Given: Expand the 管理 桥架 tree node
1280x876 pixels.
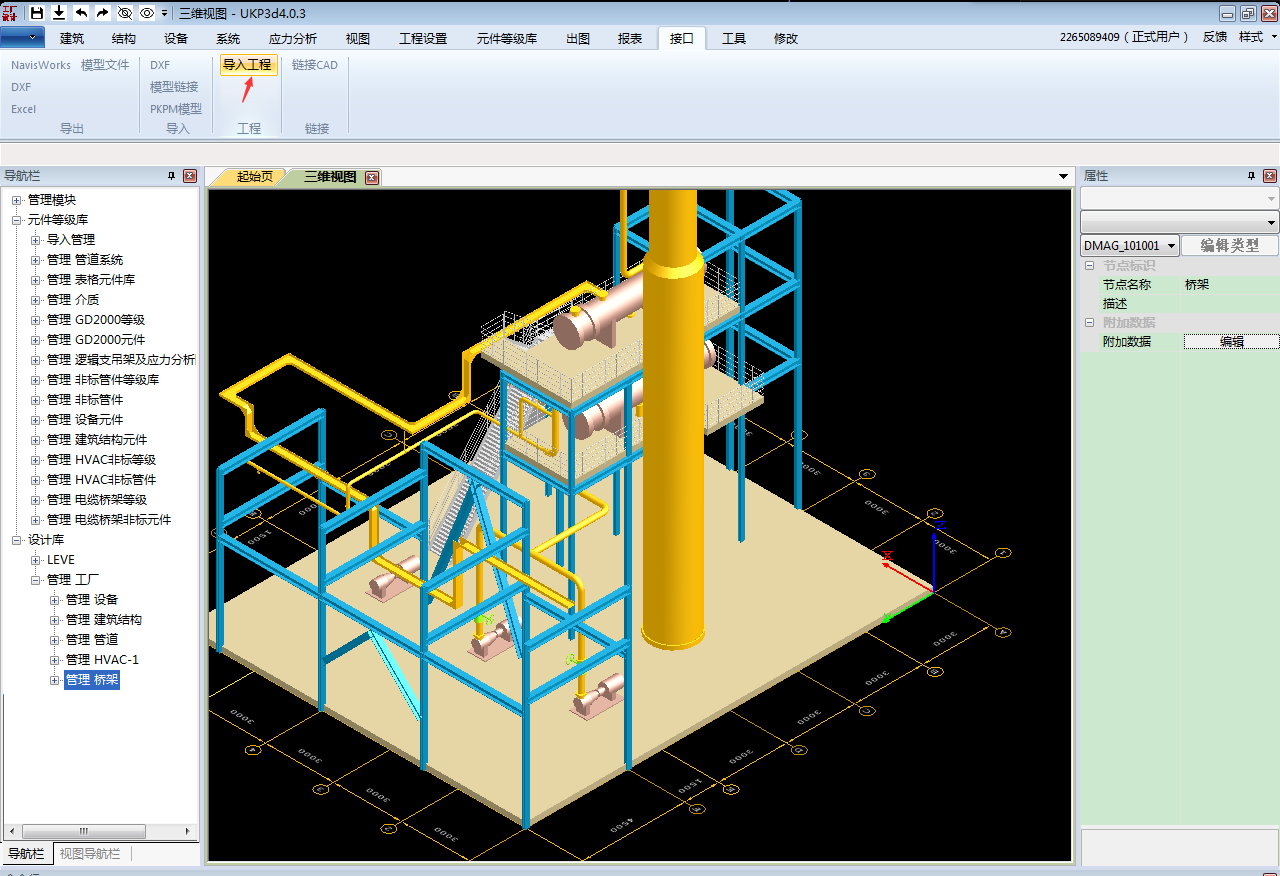Looking at the screenshot, I should coord(56,680).
